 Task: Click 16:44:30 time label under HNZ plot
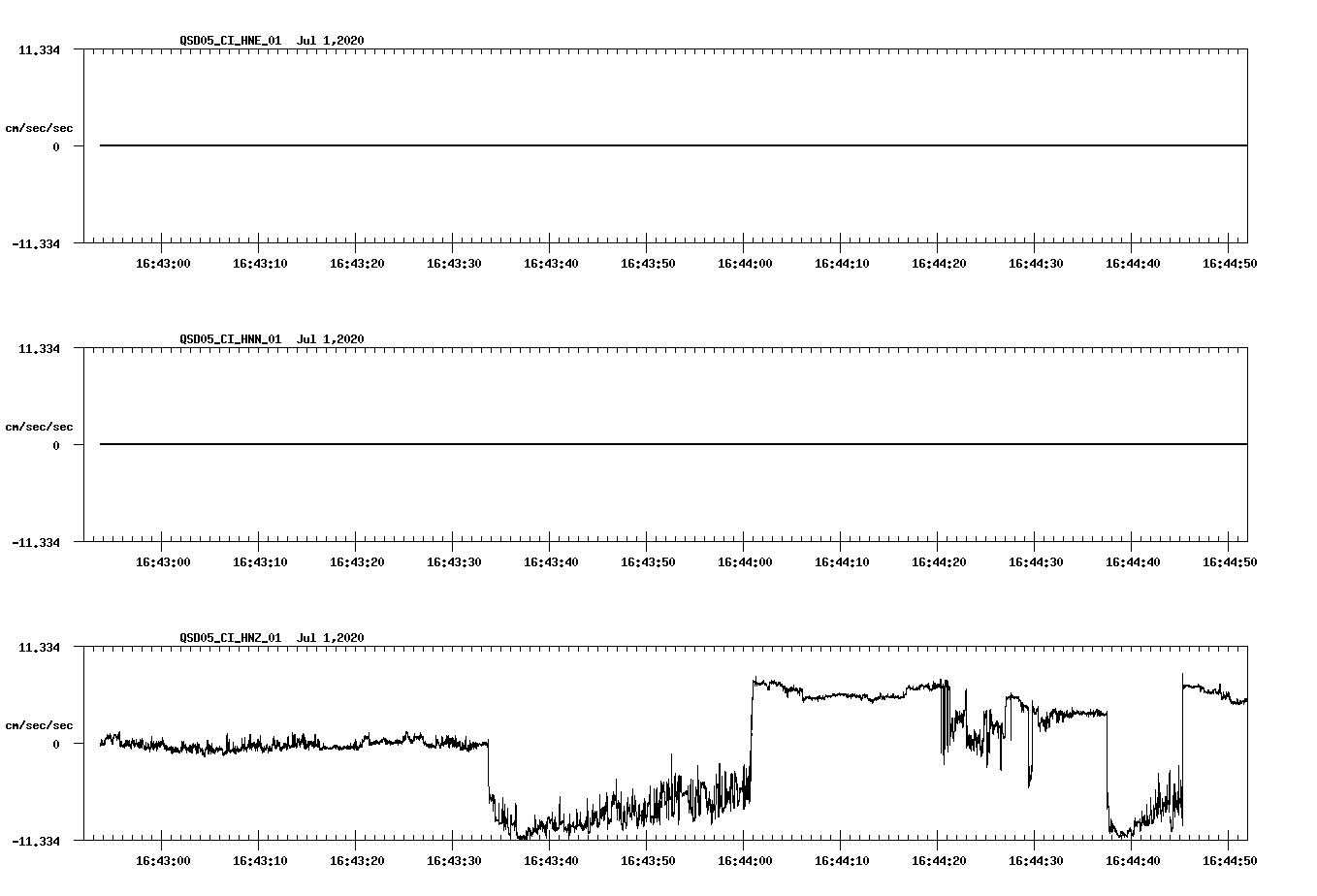[1036, 861]
